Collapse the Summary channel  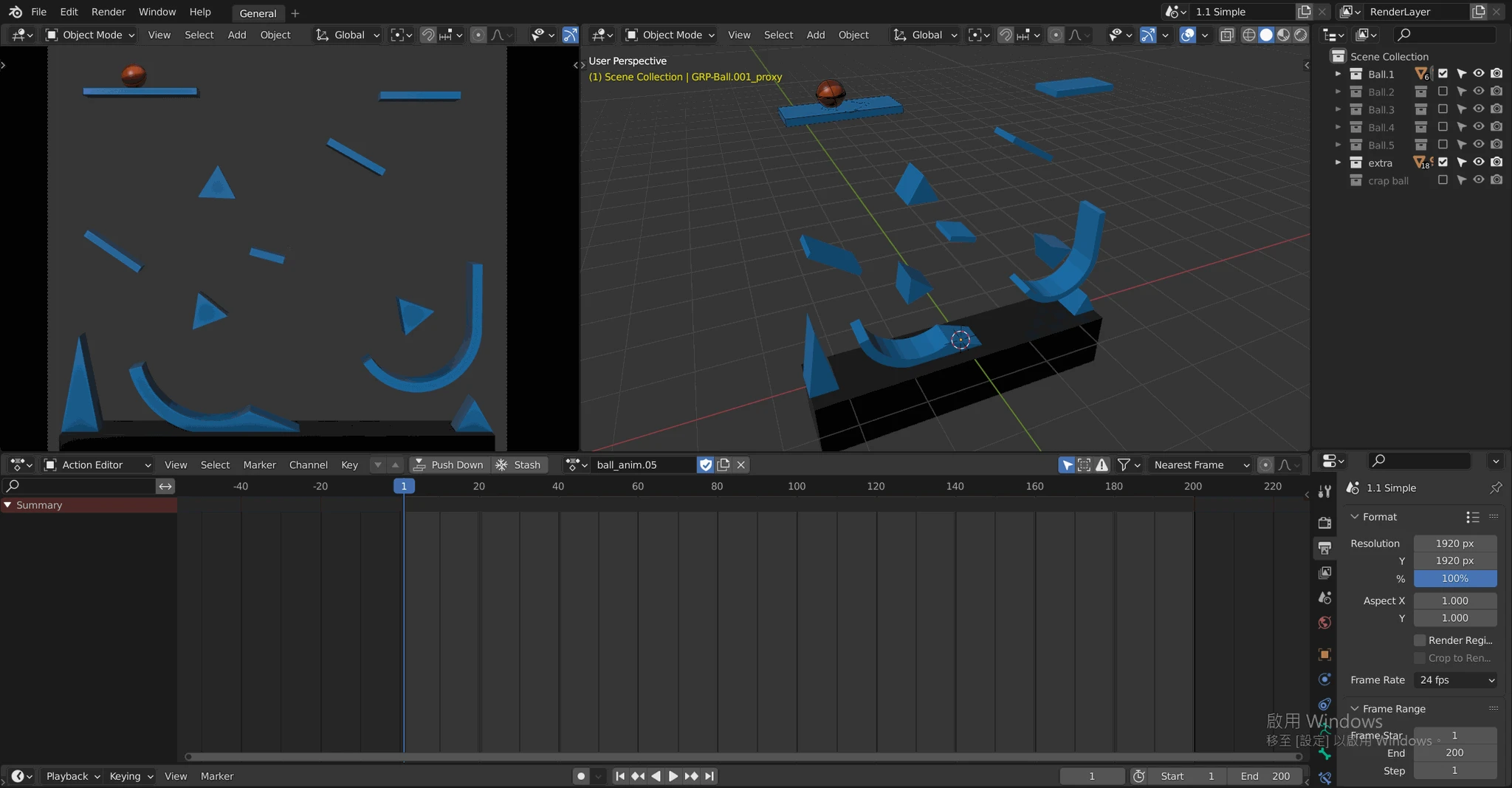click(7, 505)
